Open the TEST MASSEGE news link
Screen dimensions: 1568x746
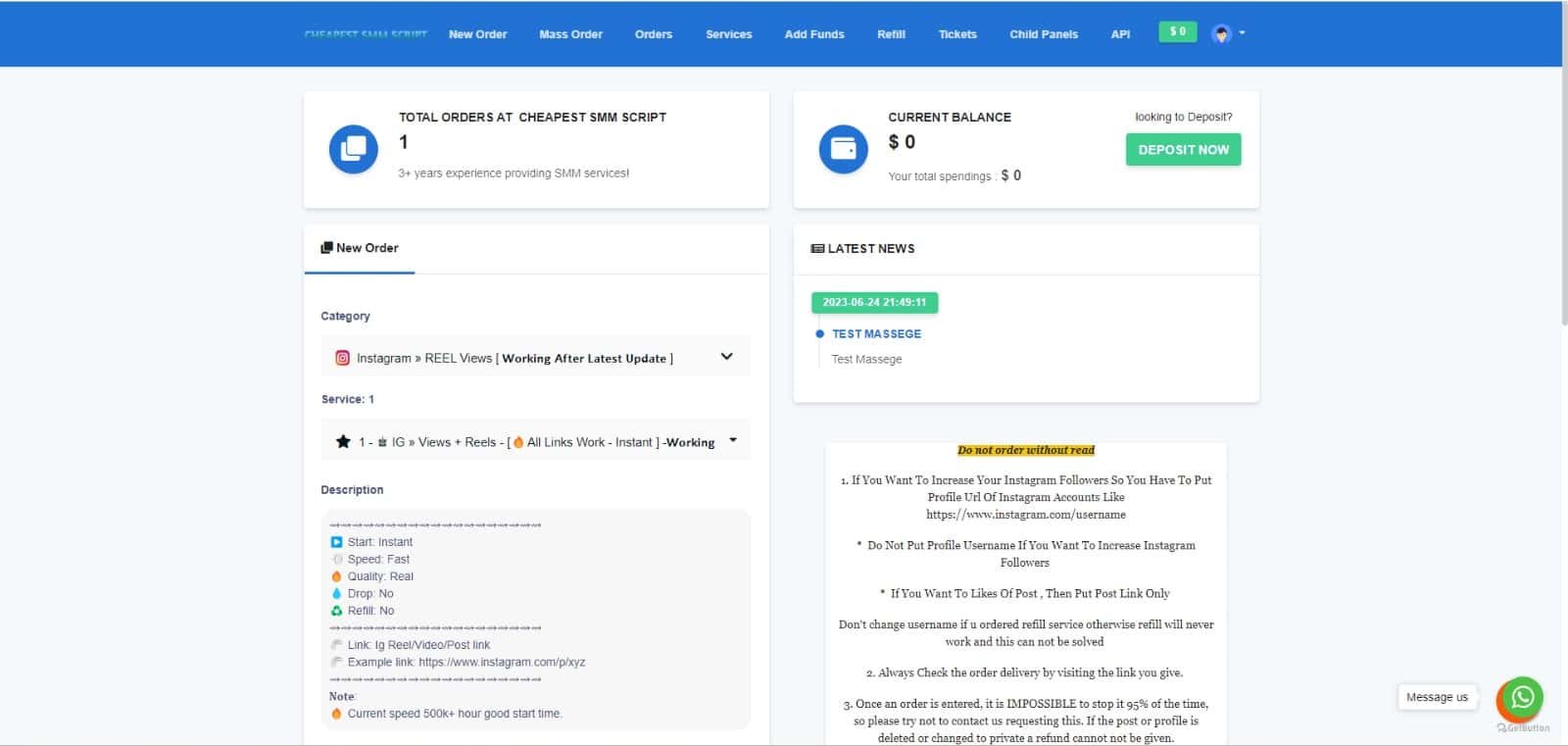(x=876, y=334)
